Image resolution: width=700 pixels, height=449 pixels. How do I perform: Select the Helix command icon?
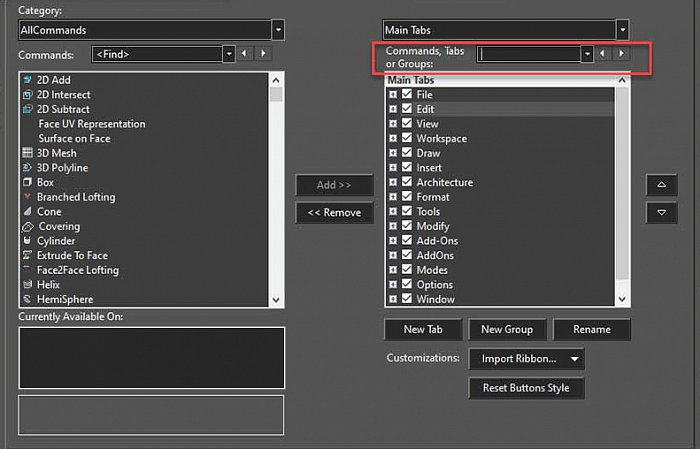coord(28,285)
